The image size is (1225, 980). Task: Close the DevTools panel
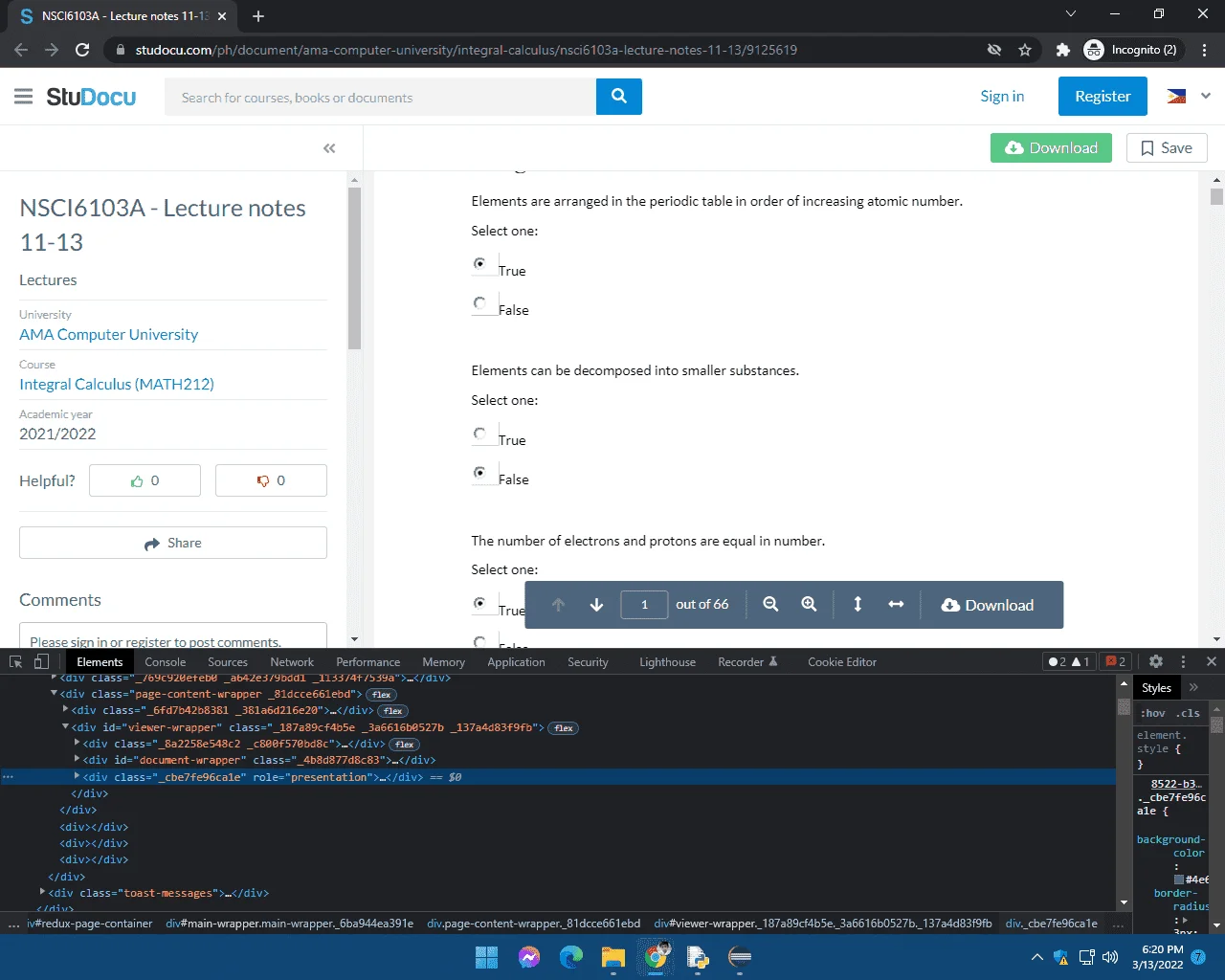[x=1211, y=661]
